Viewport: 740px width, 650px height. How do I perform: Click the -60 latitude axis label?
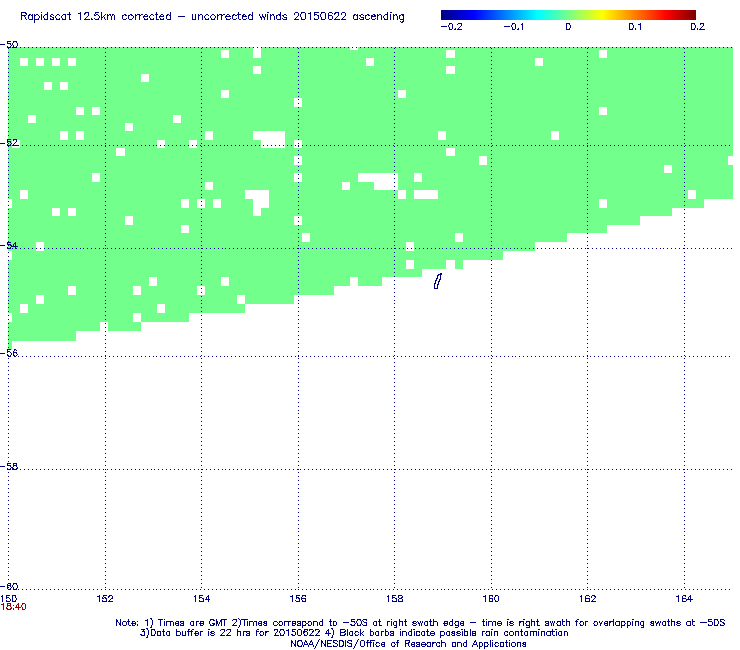pyautogui.click(x=9, y=586)
